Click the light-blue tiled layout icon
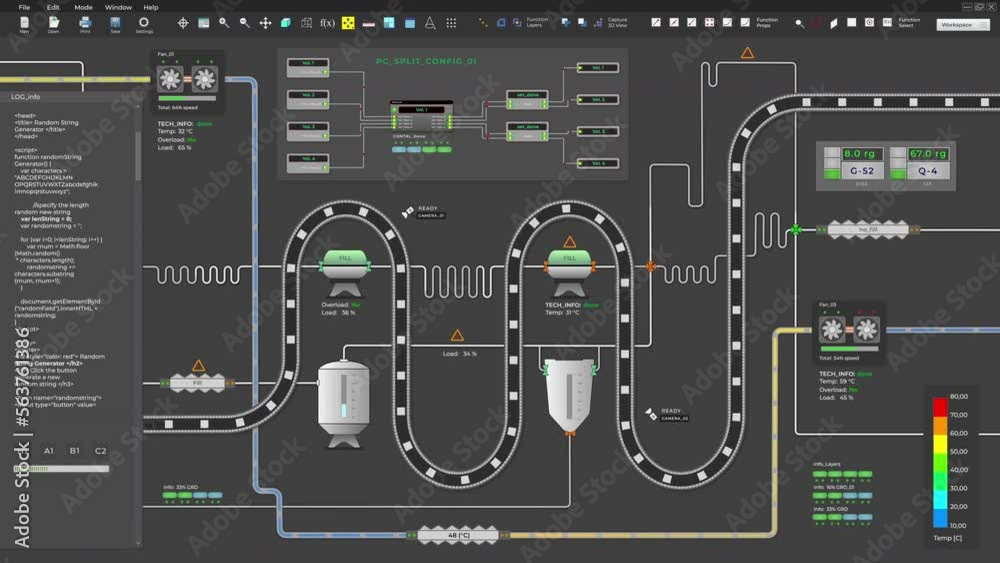The height and width of the screenshot is (563, 1000). tap(389, 23)
